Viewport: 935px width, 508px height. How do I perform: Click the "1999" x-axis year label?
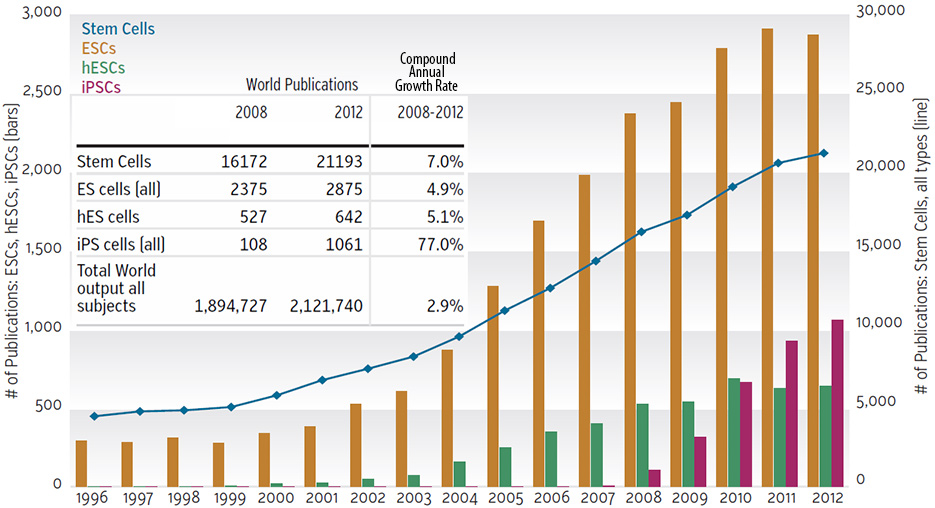230,498
